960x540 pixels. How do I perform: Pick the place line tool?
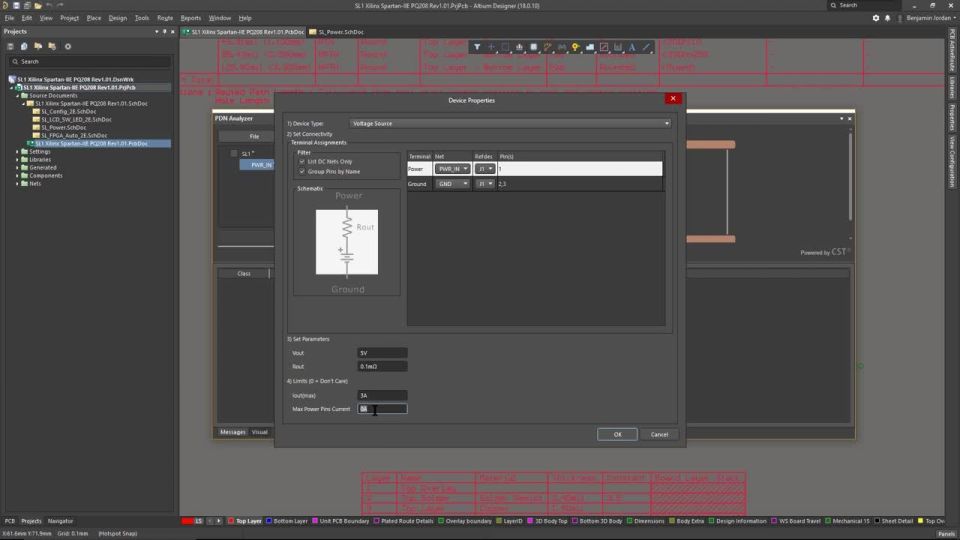[646, 47]
